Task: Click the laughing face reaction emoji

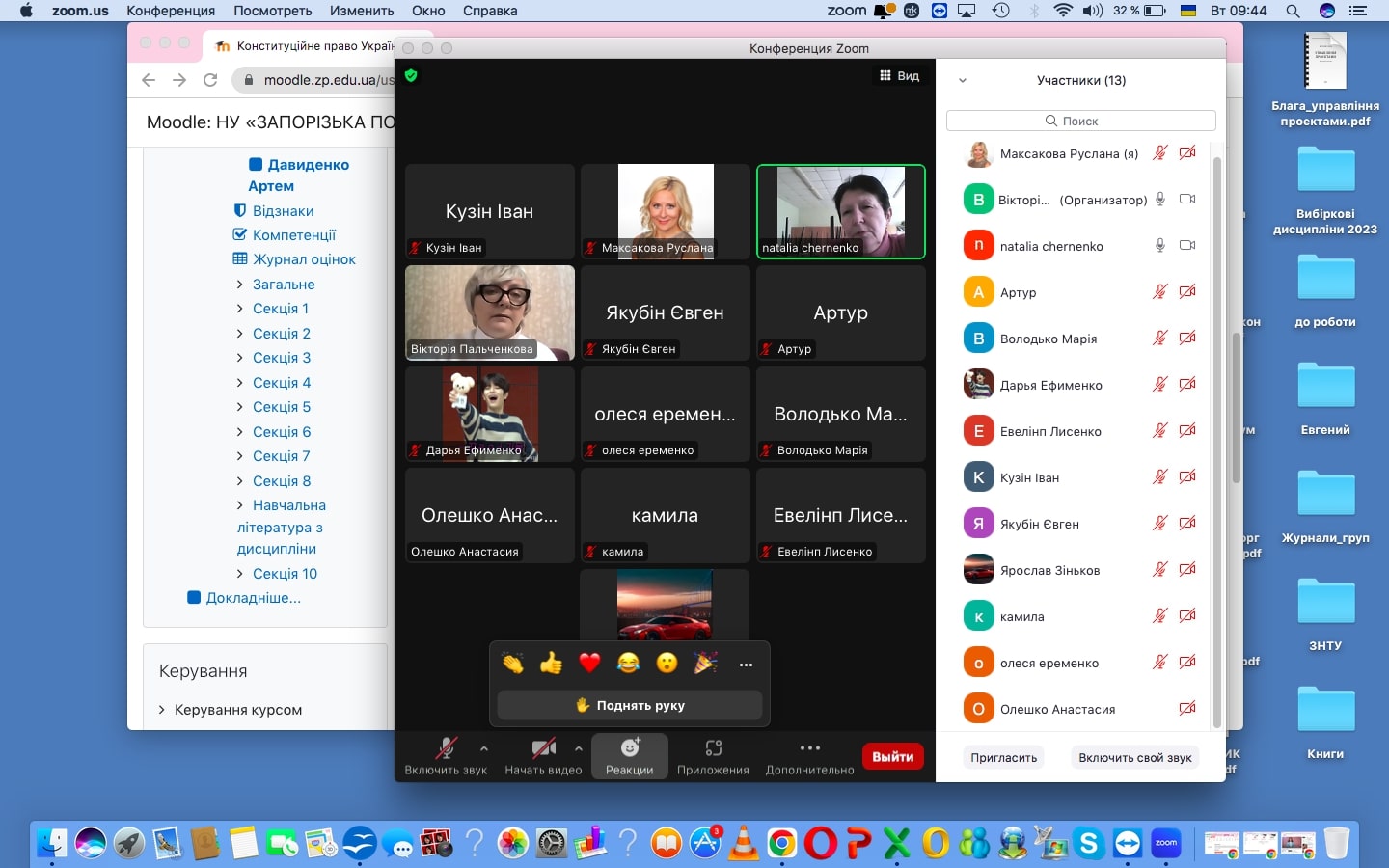Action: pos(628,664)
